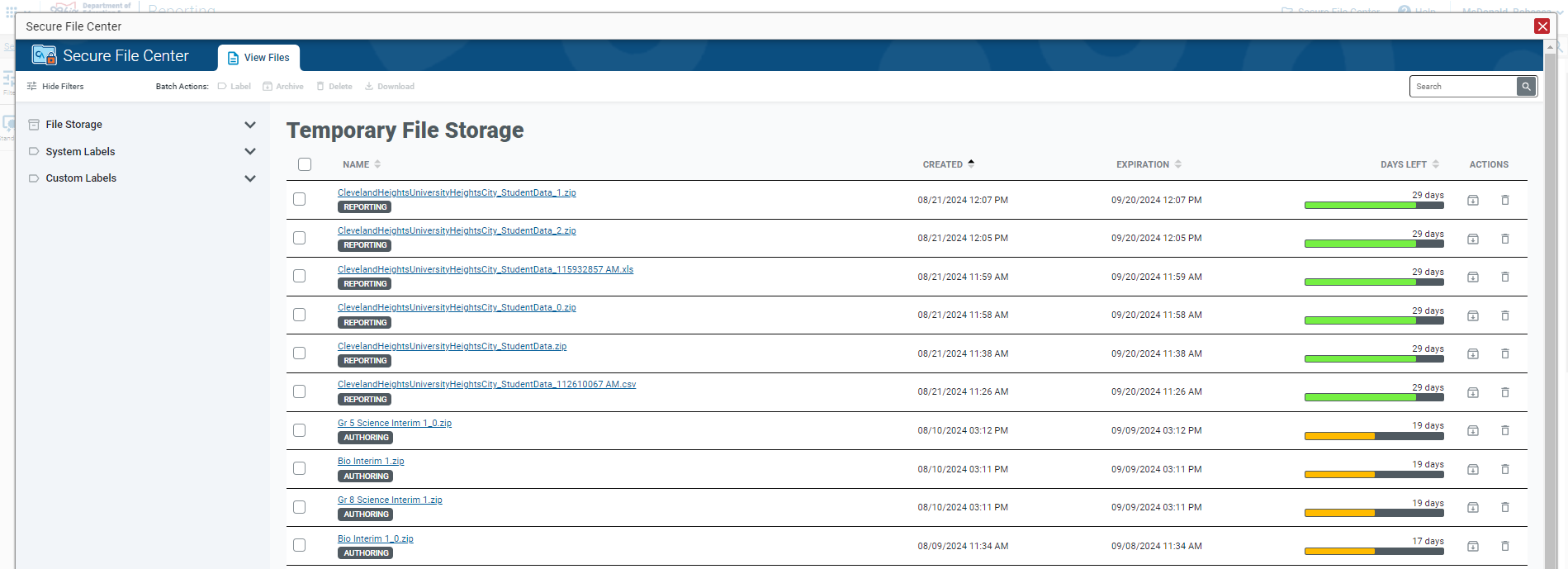Select checkbox for StudentData_115932857 AM.xls

(299, 276)
